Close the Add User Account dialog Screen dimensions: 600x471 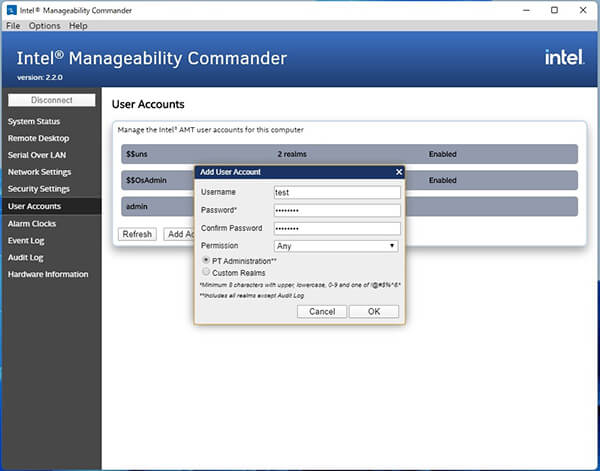pyautogui.click(x=399, y=172)
